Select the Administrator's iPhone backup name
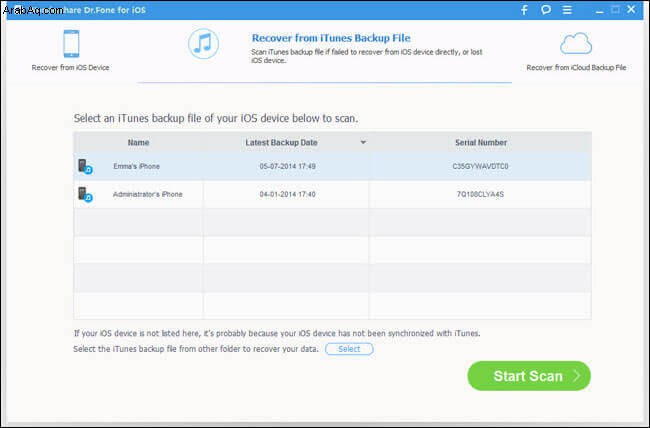The width and height of the screenshot is (650, 428). click(148, 194)
